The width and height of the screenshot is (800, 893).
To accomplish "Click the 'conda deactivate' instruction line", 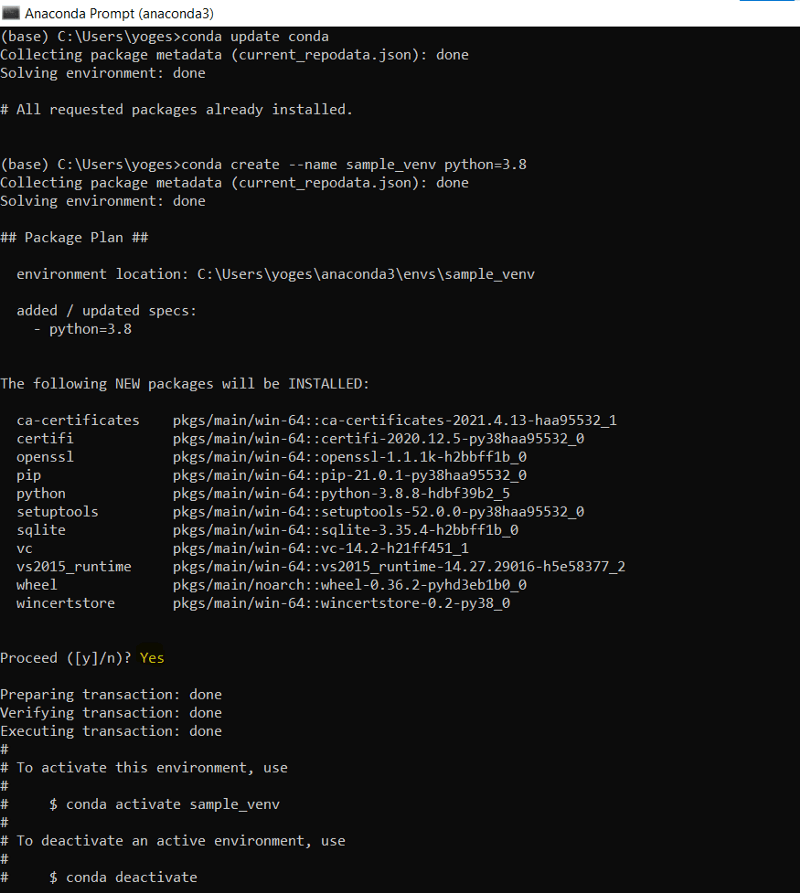I will pos(132,877).
